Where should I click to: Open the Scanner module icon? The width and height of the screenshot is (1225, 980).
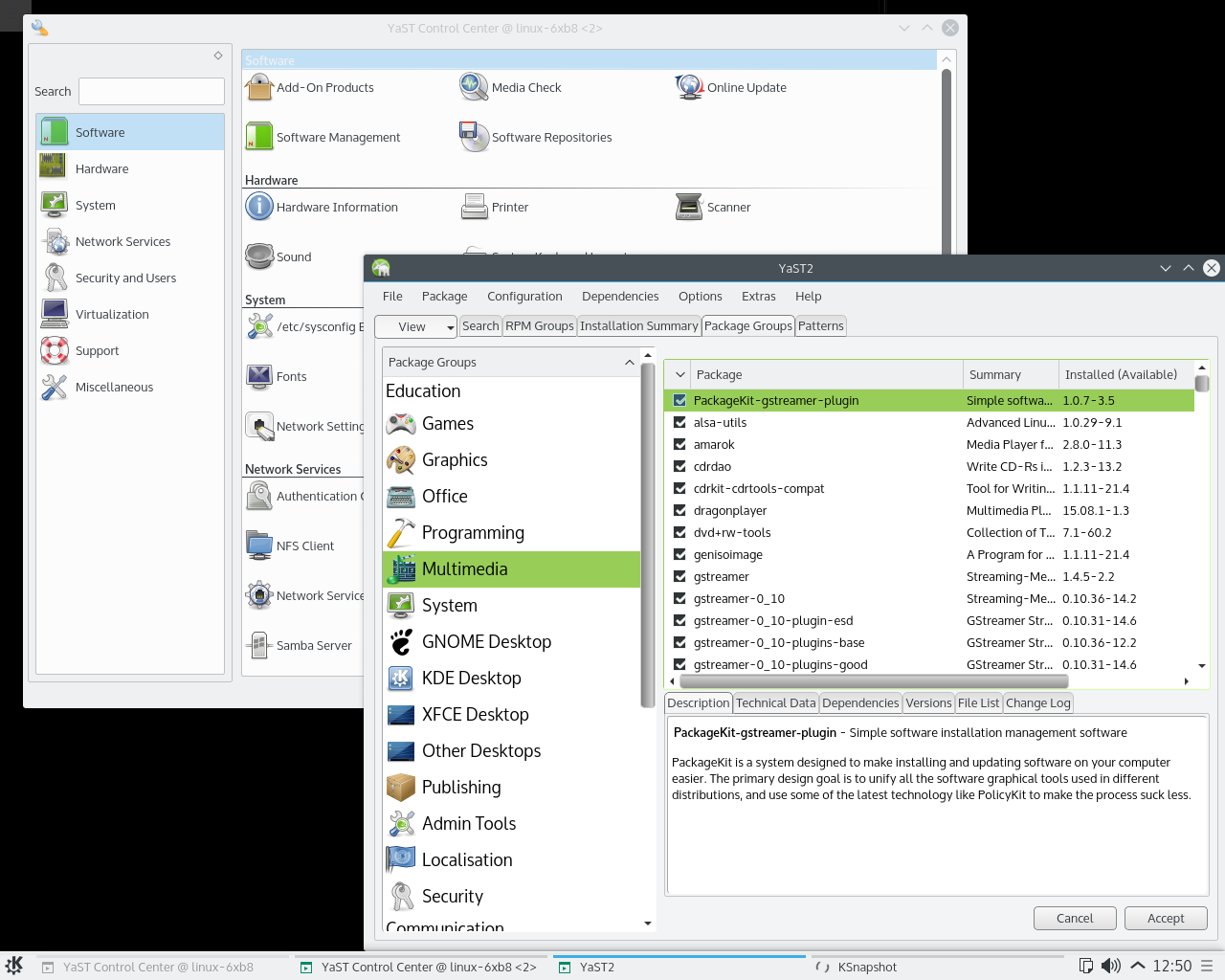(689, 207)
